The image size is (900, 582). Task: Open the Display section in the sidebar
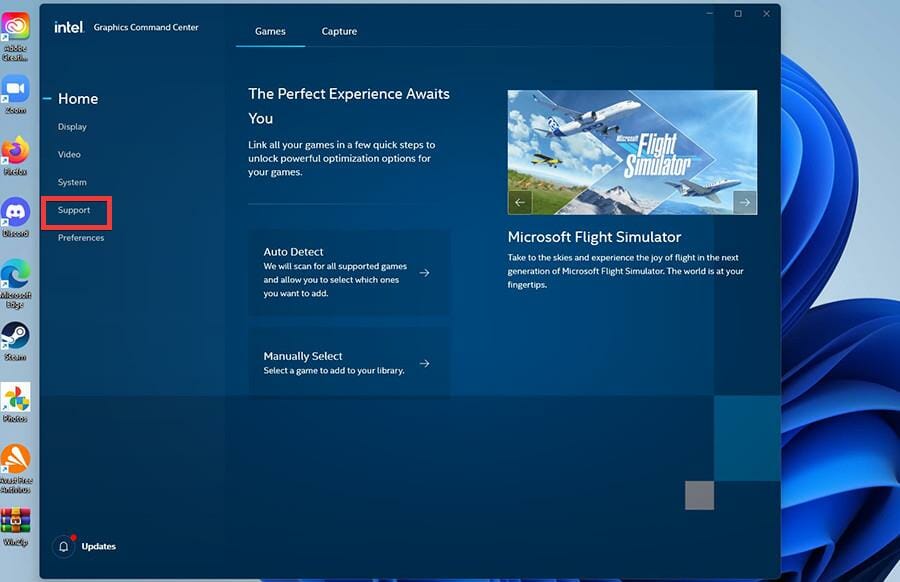tap(72, 127)
